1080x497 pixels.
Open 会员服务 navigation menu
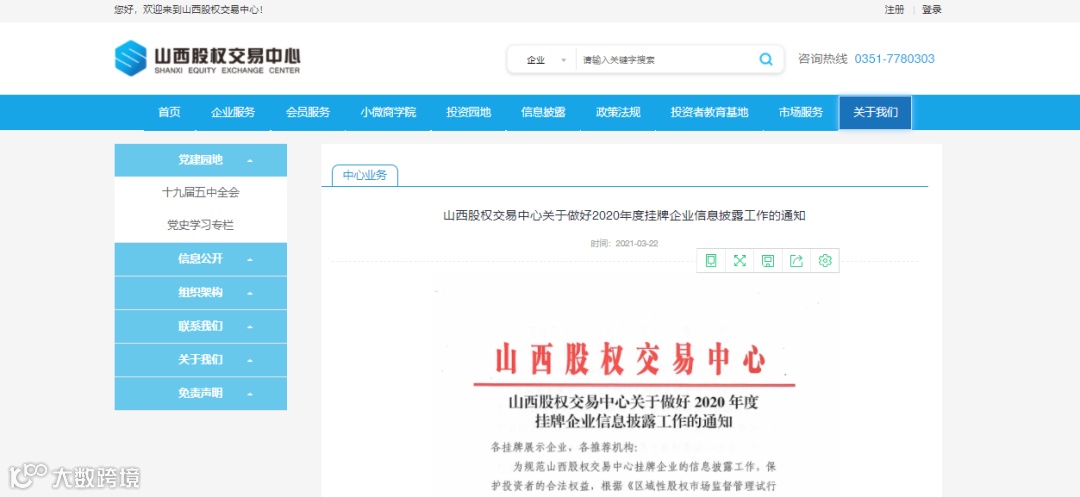coord(308,112)
